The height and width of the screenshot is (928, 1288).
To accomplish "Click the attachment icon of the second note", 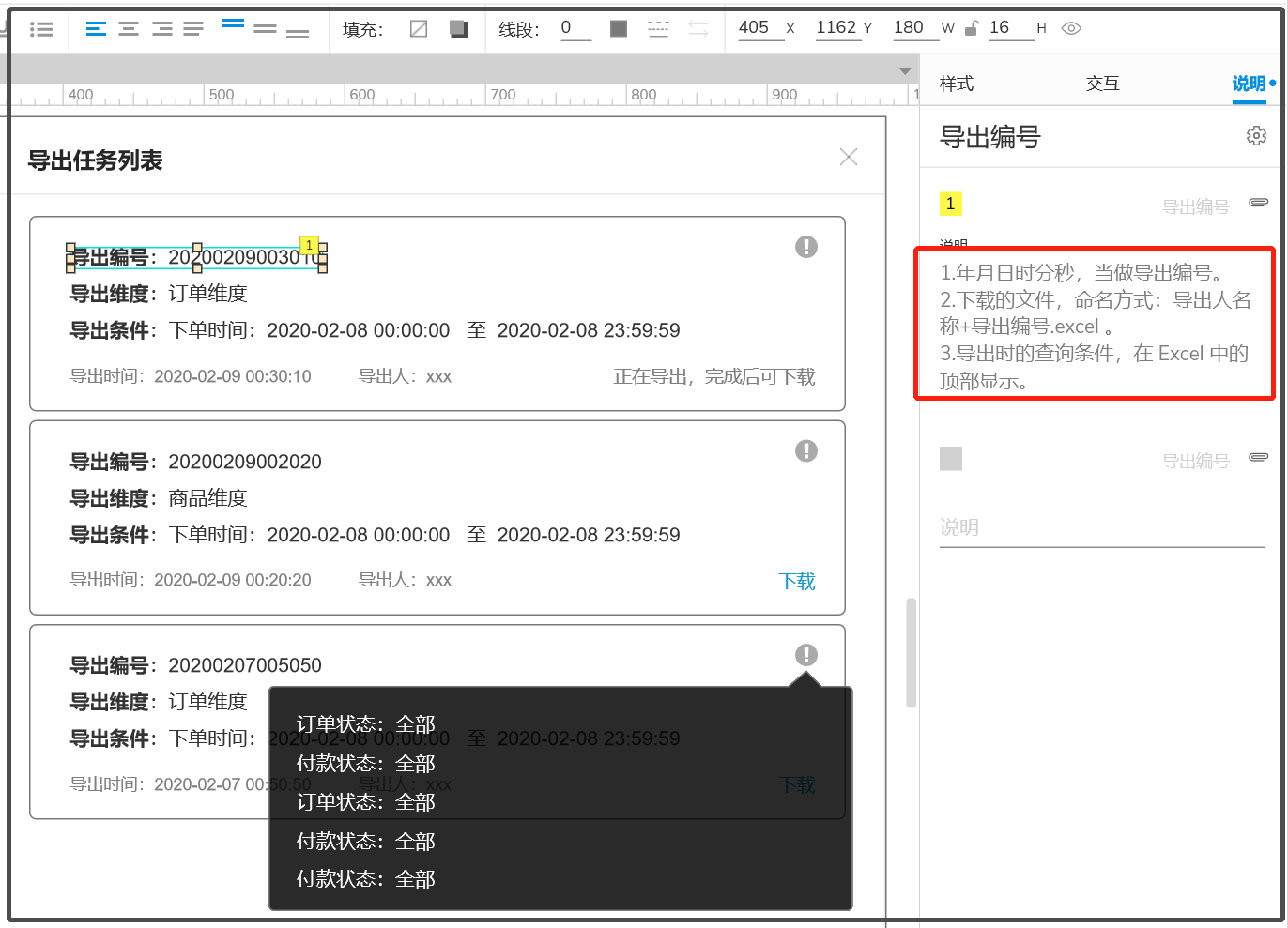I will point(1258,457).
